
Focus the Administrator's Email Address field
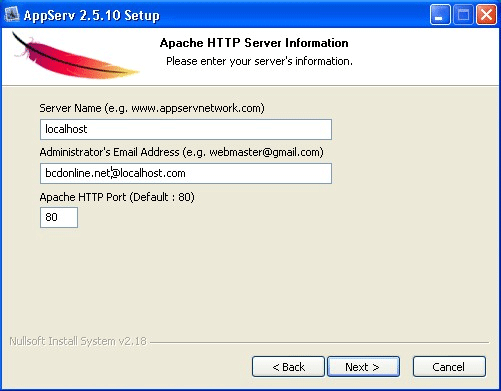coord(186,173)
